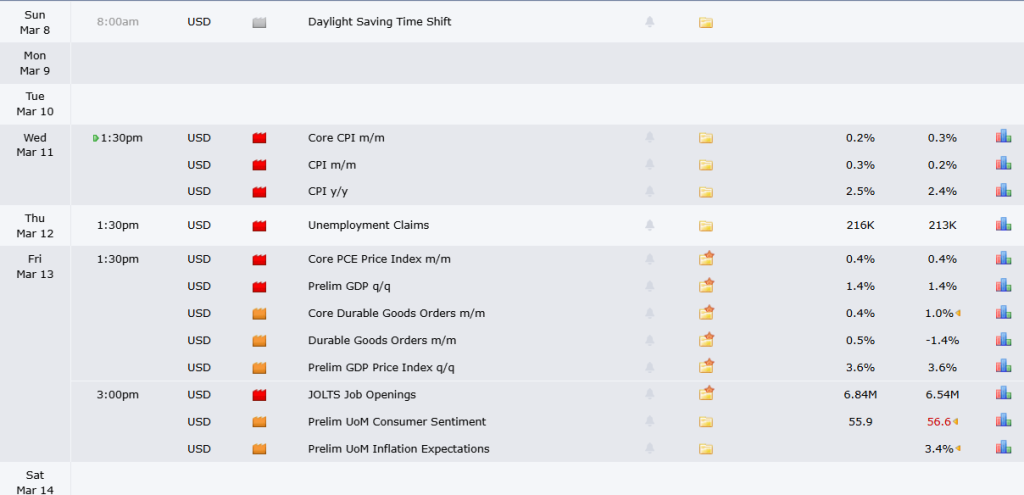
Task: Click the red impact icon for CPI y/y
Action: click(260, 192)
